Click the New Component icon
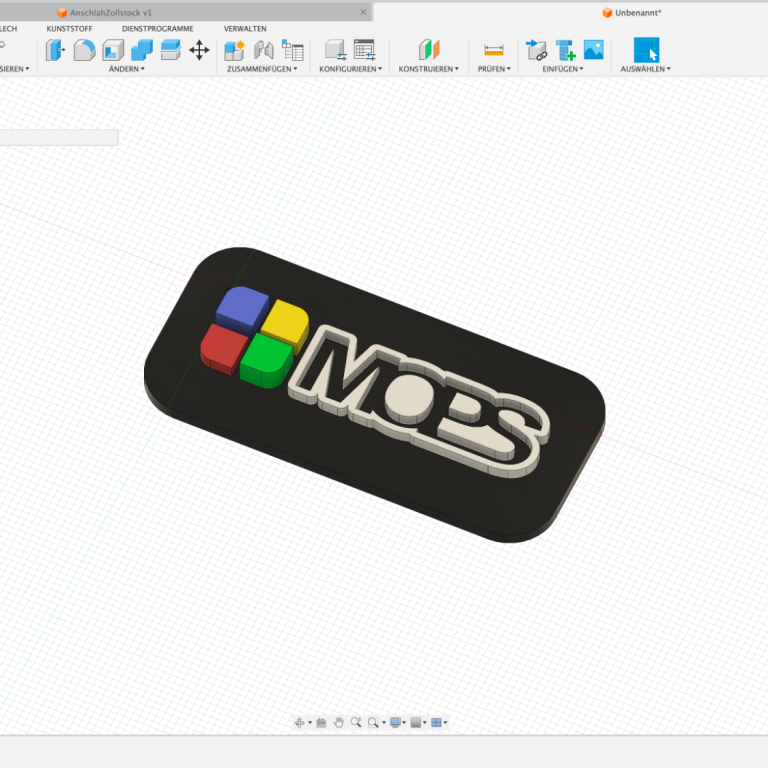Image resolution: width=768 pixels, height=768 pixels. pyautogui.click(x=235, y=50)
